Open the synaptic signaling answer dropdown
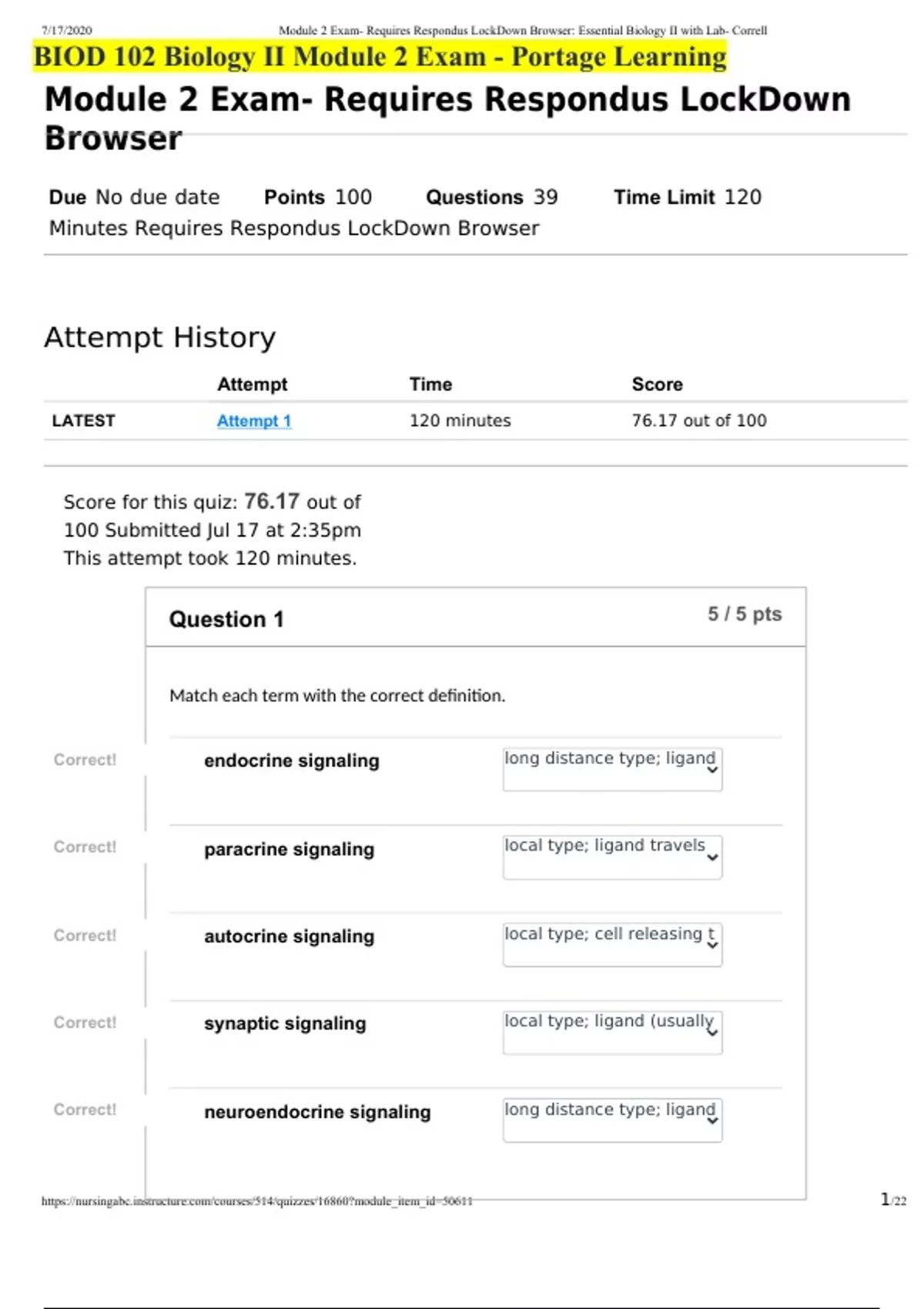 point(612,1032)
